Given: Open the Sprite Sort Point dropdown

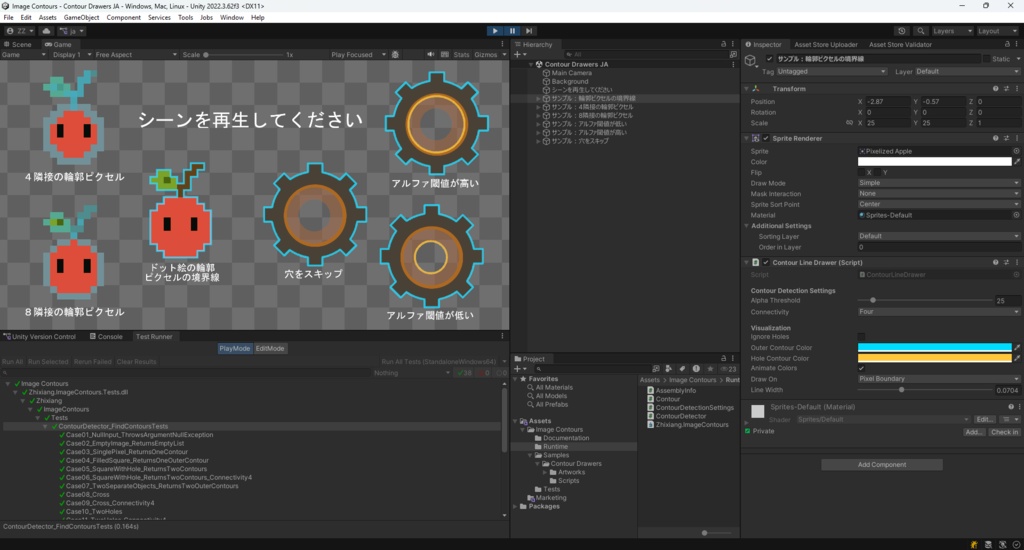Looking at the screenshot, I should pos(938,204).
